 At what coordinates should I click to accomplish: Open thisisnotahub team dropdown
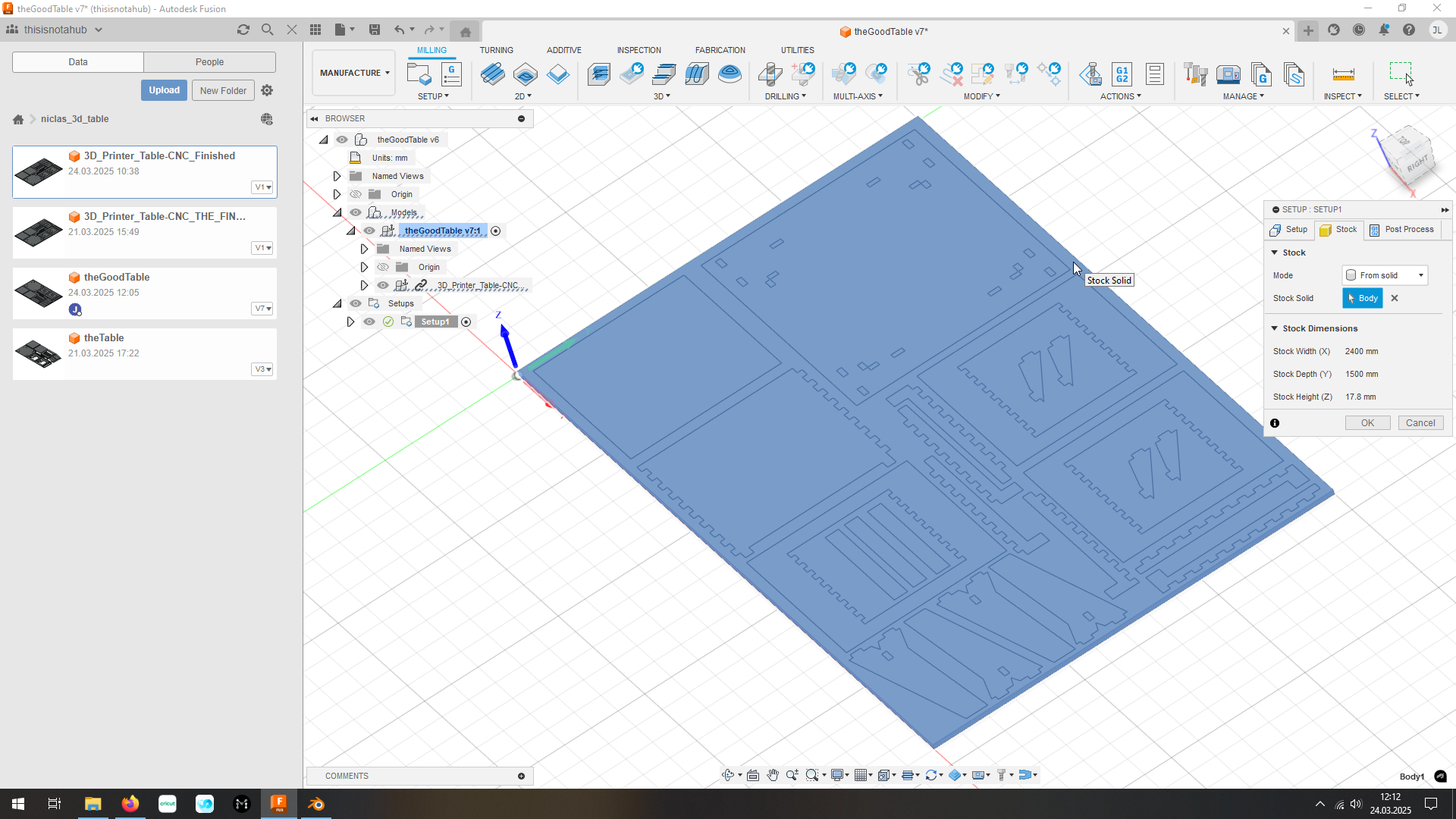pyautogui.click(x=54, y=30)
